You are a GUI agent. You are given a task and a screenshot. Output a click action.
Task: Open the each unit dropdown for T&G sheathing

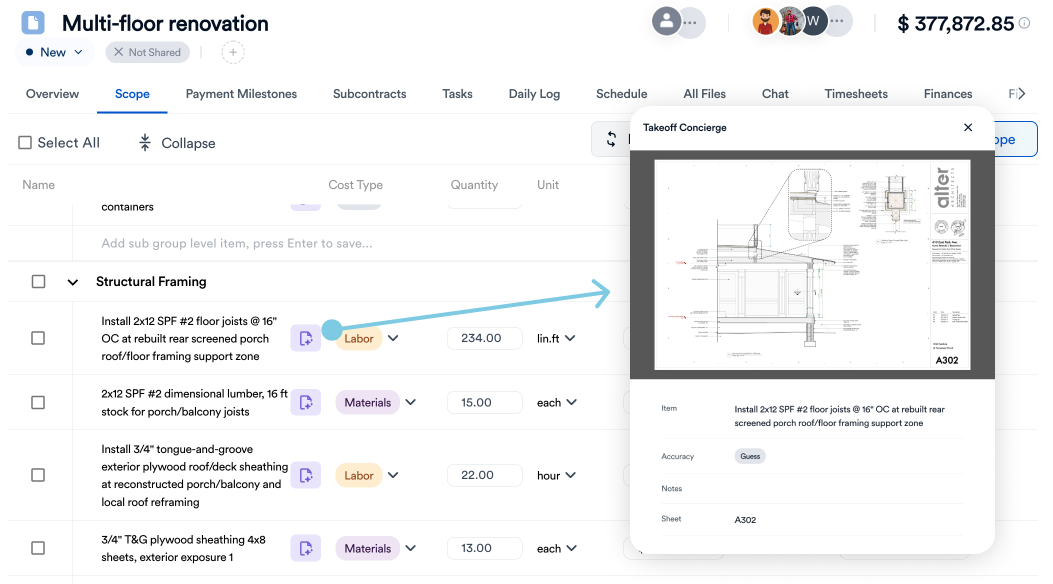pyautogui.click(x=557, y=548)
